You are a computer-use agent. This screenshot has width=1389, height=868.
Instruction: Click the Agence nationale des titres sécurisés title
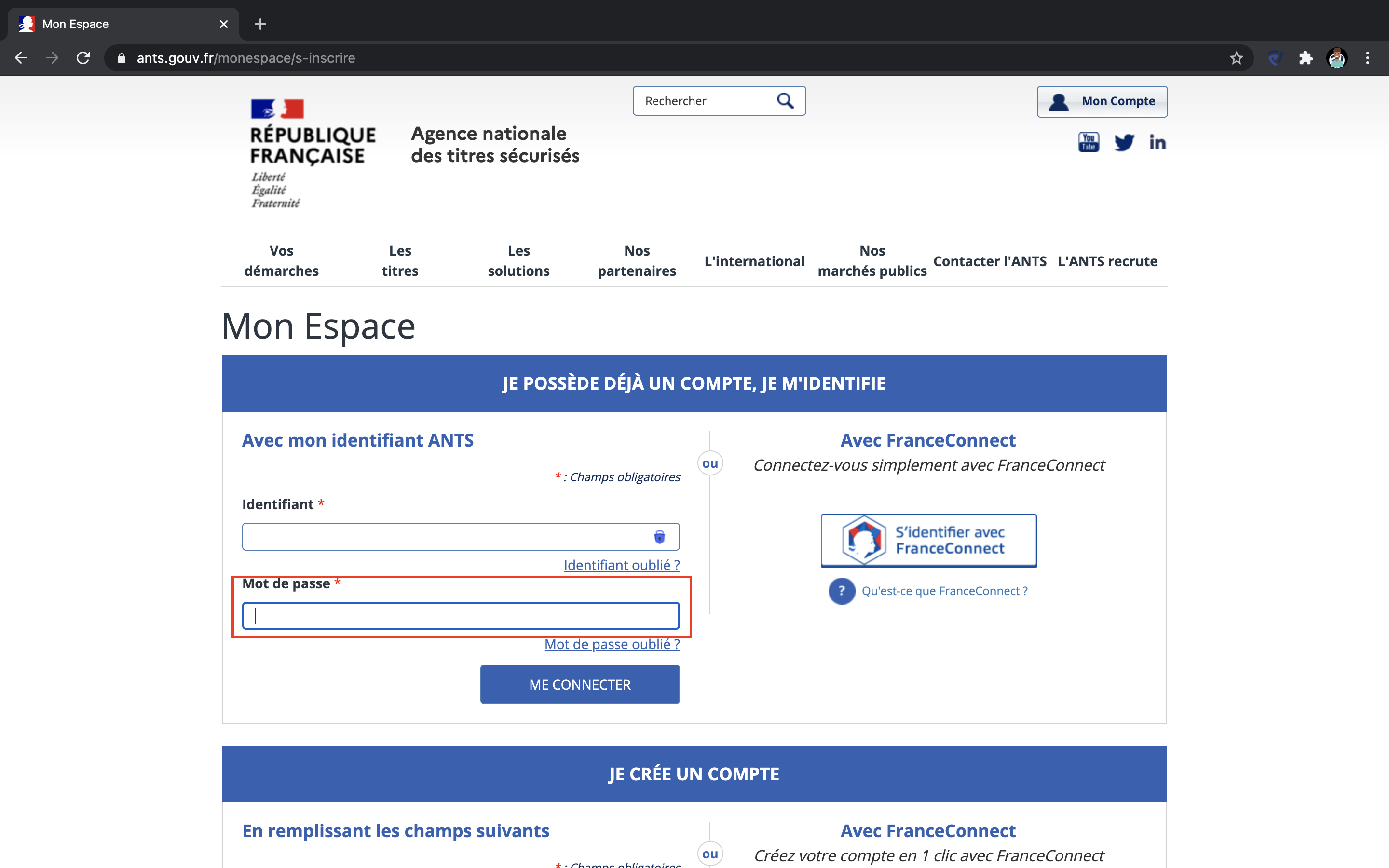(495, 145)
